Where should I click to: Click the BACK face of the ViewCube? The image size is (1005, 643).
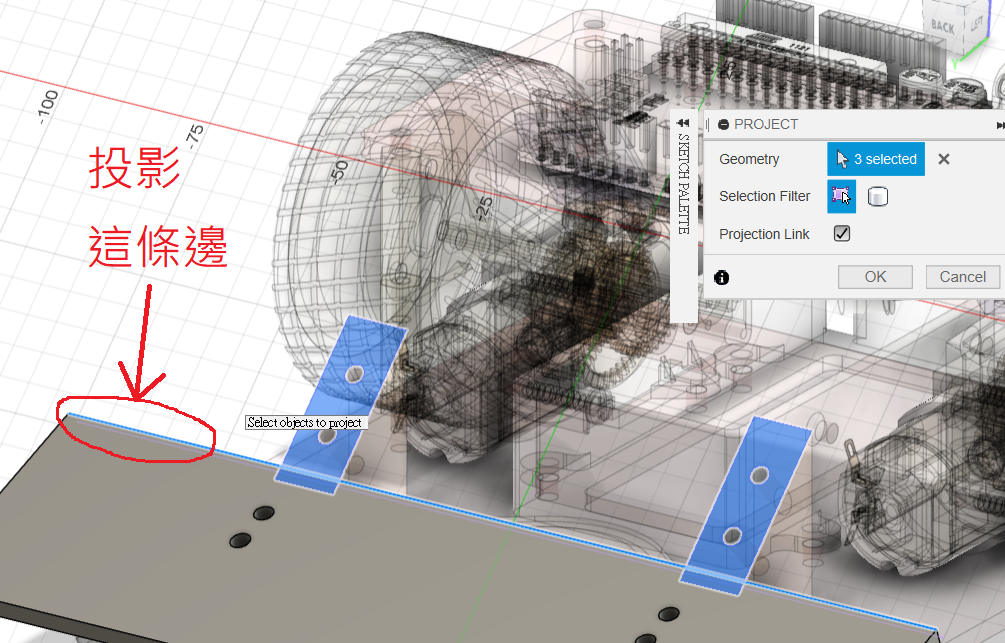coord(941,27)
